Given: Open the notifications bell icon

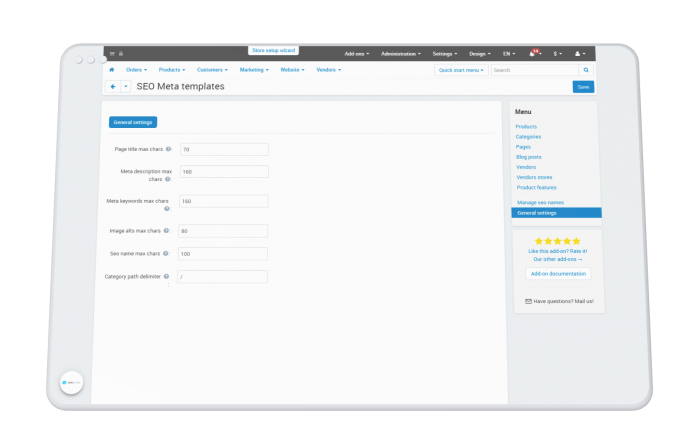Looking at the screenshot, I should point(532,54).
